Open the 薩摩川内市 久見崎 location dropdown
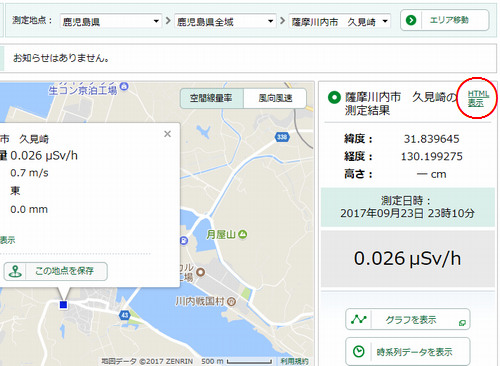Viewport: 500px width, 366px height. pyautogui.click(x=339, y=22)
